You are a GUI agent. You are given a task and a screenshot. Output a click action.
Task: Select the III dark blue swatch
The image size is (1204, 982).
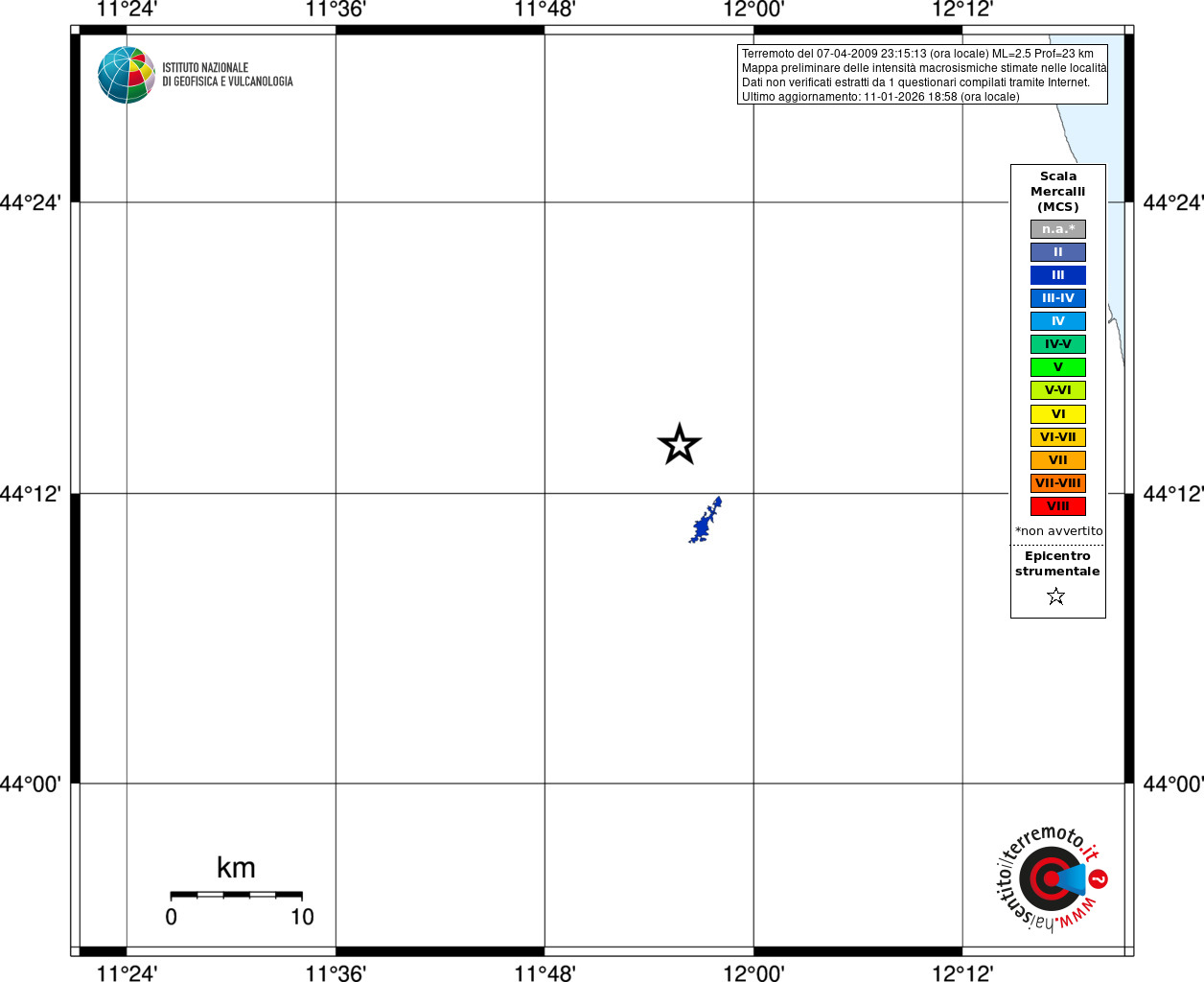point(1058,275)
